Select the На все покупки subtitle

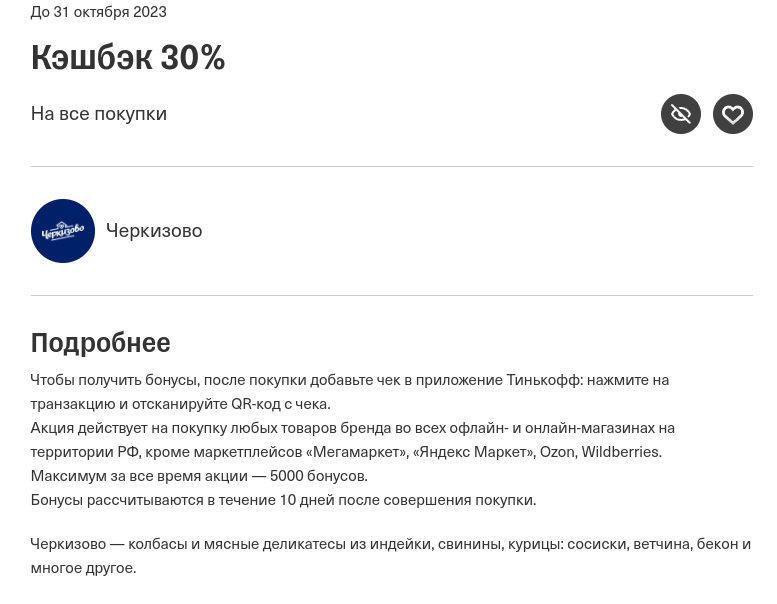[x=99, y=114]
